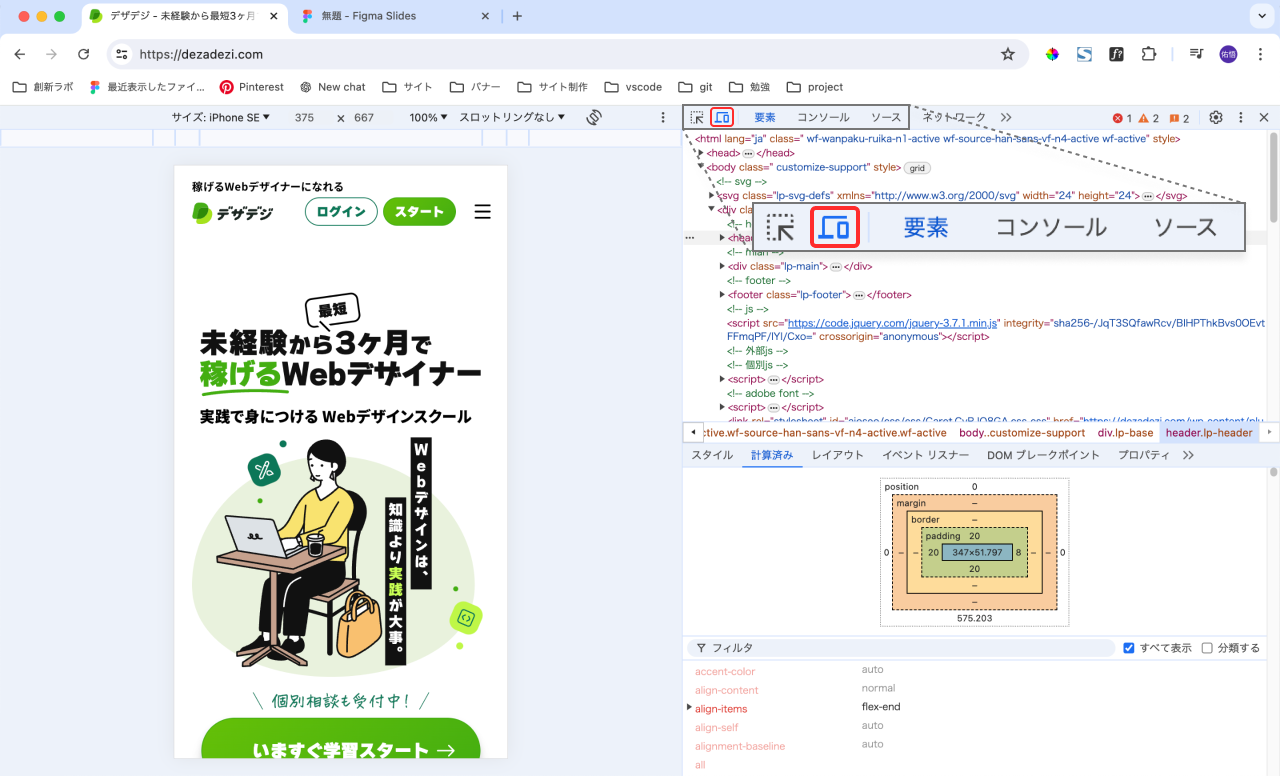
Task: Toggle the grid badge on body element
Action: click(x=918, y=168)
